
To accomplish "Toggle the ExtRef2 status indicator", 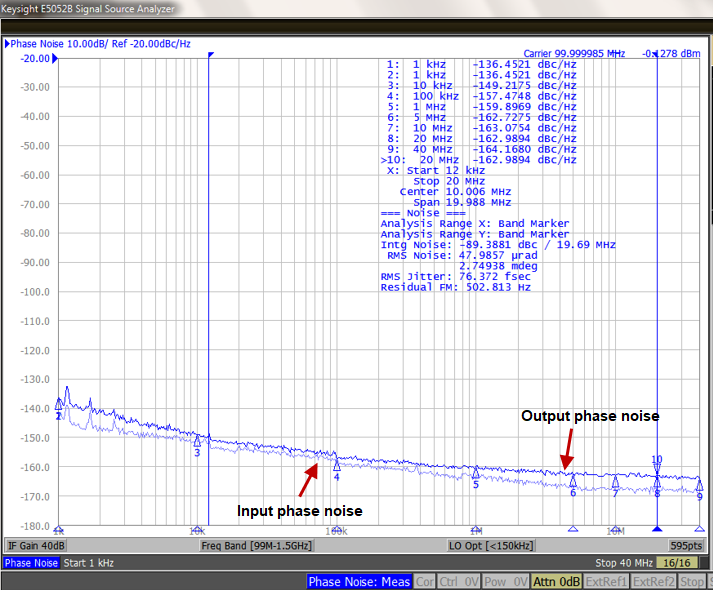I will click(x=656, y=581).
